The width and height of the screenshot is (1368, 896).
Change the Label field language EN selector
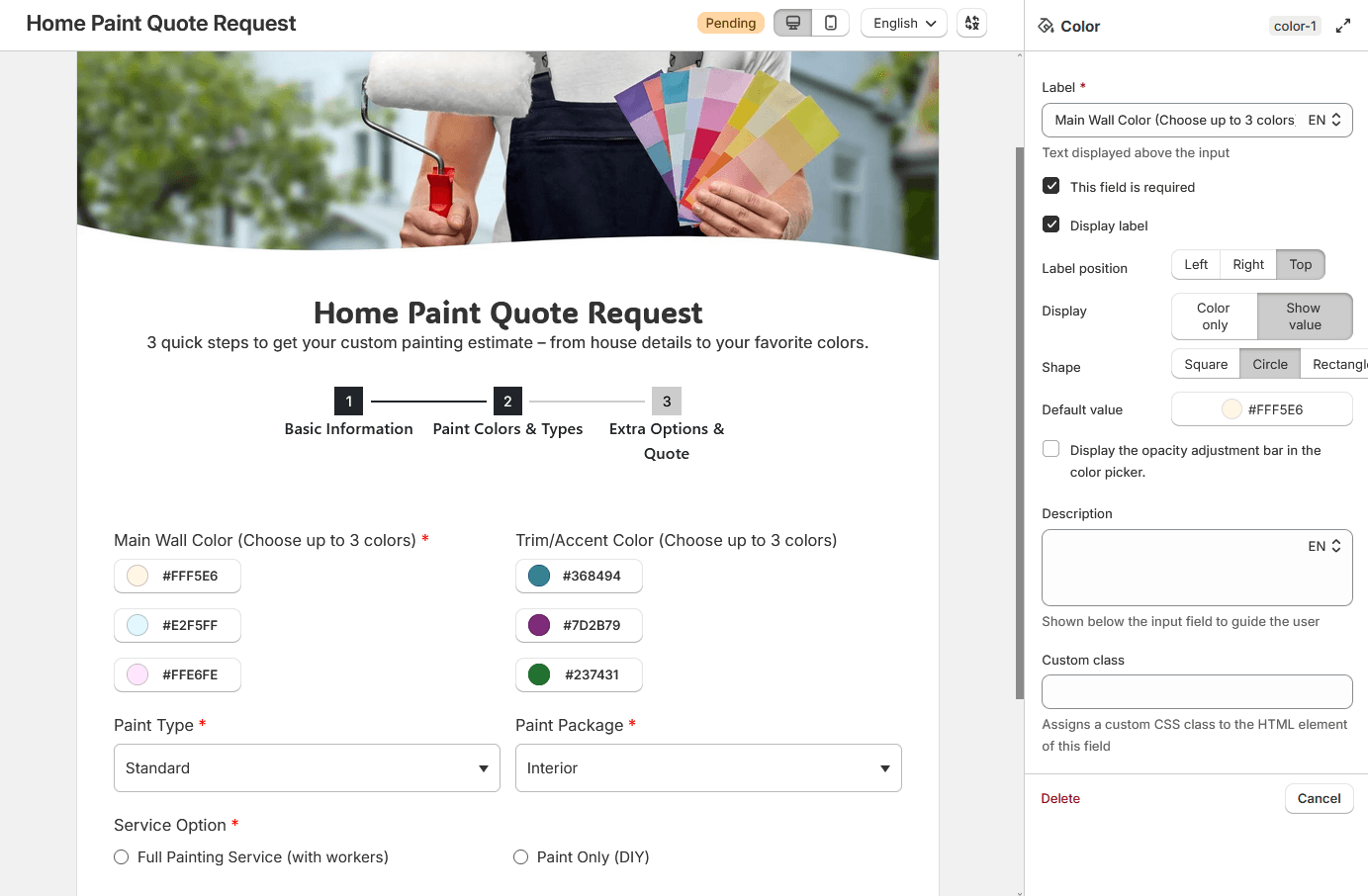tap(1324, 120)
